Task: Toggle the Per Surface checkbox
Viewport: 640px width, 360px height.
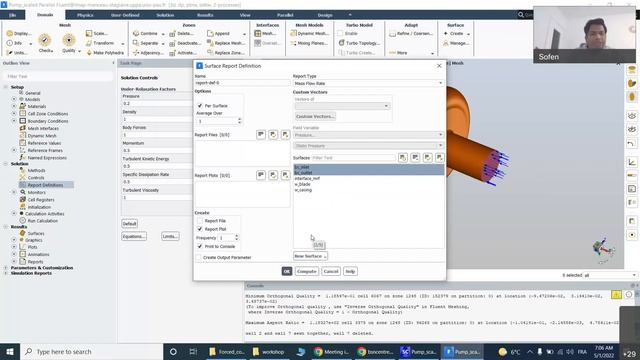Action: (x=200, y=106)
